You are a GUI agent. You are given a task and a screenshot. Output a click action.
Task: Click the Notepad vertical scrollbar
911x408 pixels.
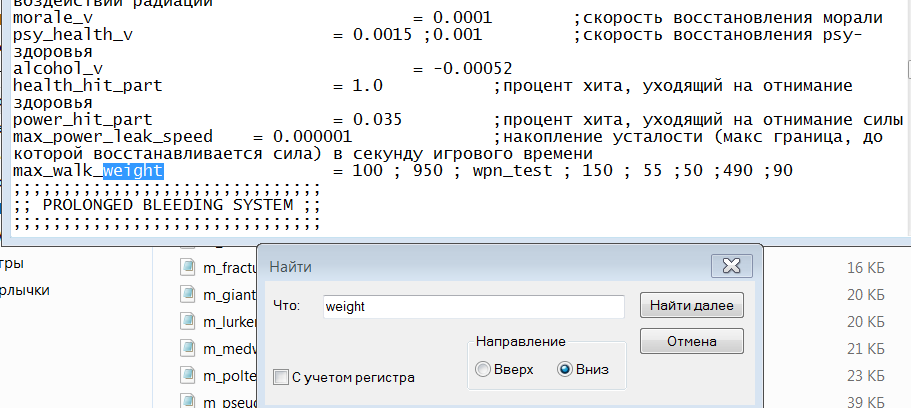(908, 116)
